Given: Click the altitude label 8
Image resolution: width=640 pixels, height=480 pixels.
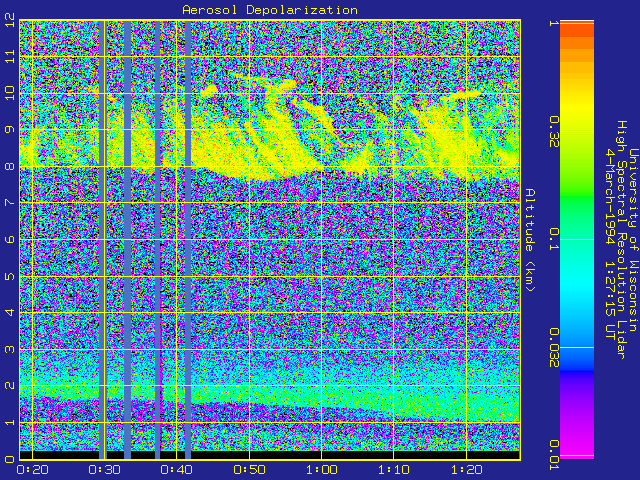Looking at the screenshot, I should pyautogui.click(x=10, y=166).
